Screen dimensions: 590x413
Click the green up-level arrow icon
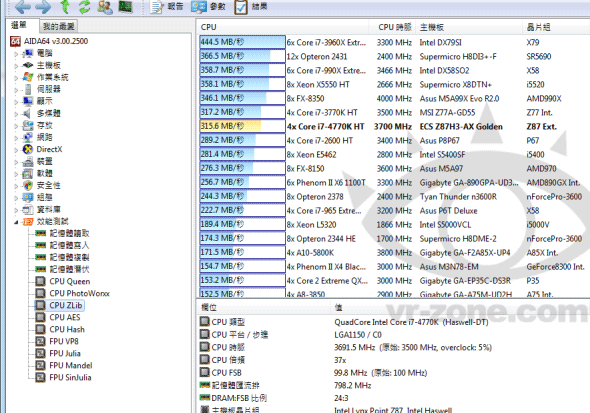[65, 6]
